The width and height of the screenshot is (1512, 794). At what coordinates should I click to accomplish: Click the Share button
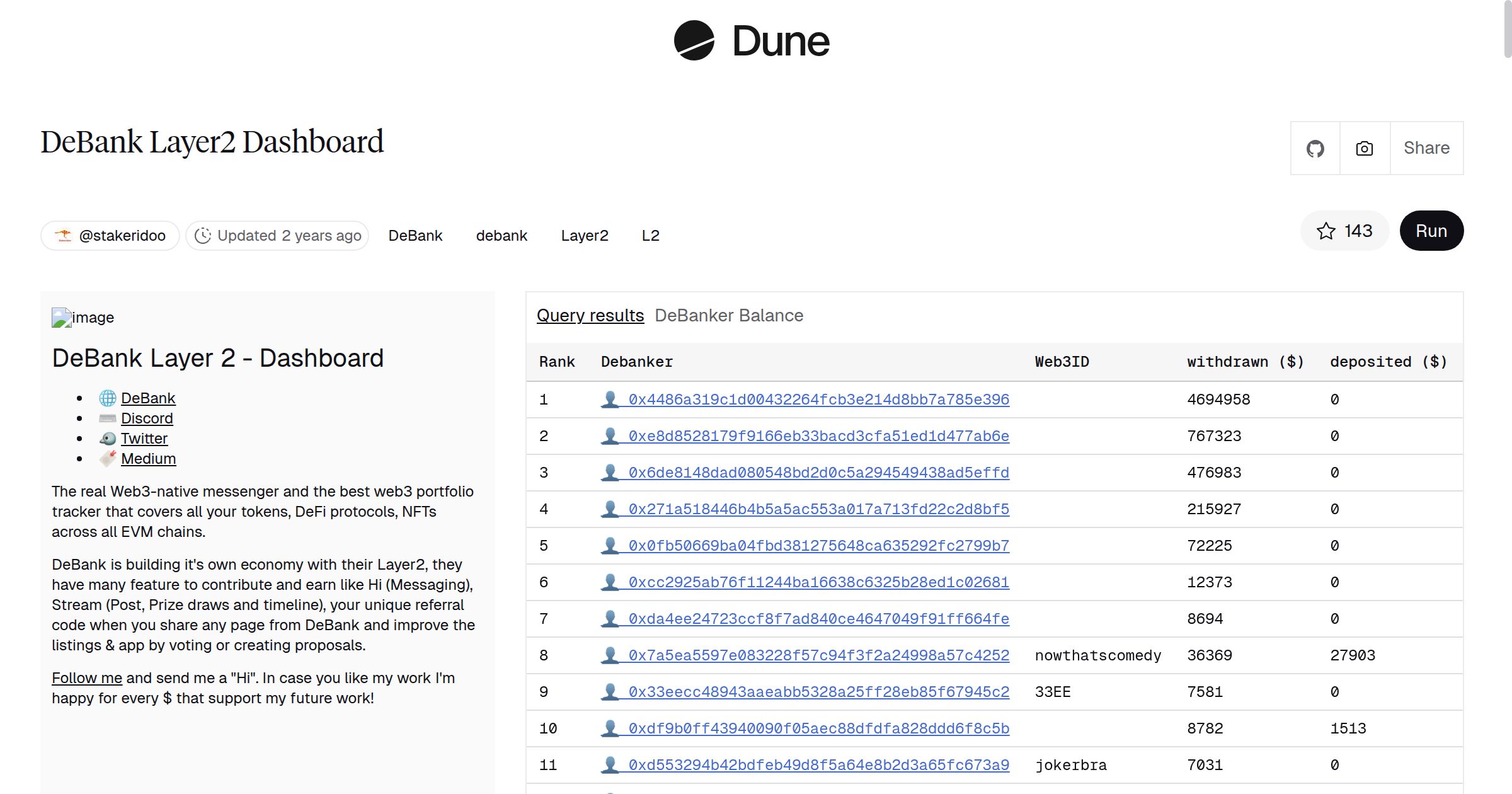[x=1426, y=148]
